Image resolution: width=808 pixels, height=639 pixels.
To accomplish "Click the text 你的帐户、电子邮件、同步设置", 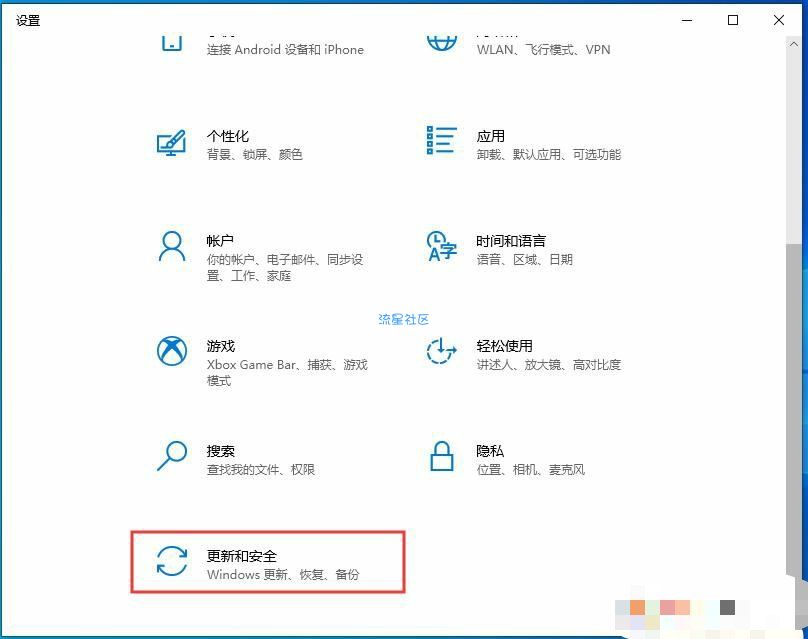I will click(x=284, y=267).
